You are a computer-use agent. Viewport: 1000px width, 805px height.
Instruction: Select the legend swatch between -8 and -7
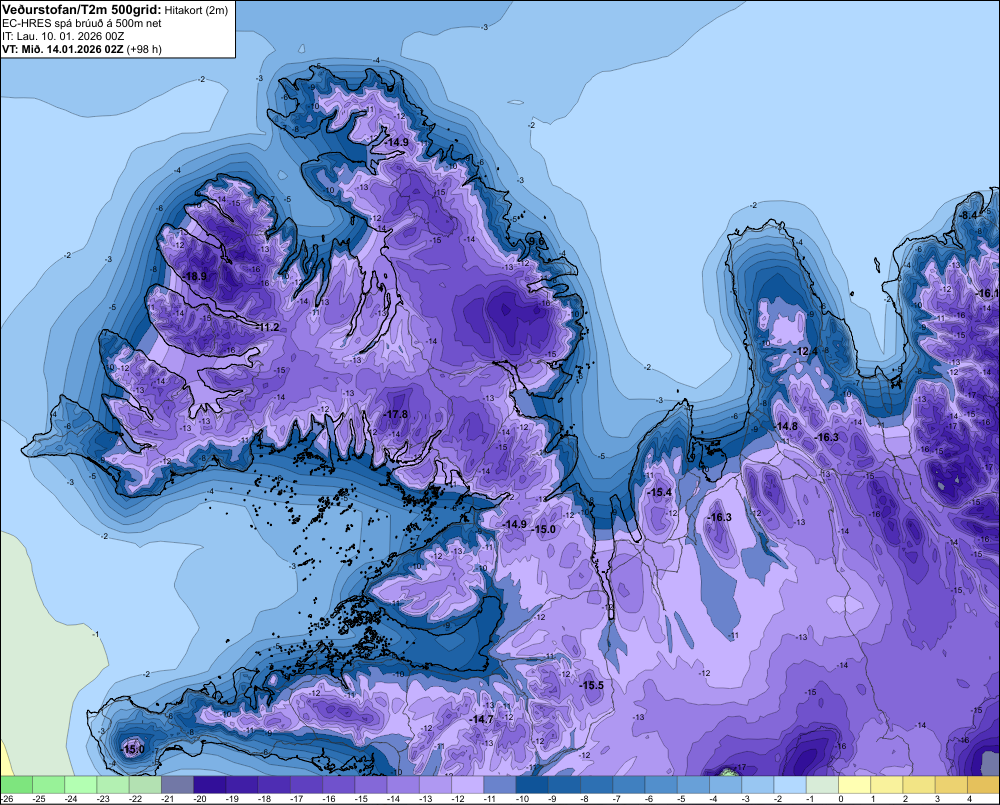pyautogui.click(x=596, y=785)
